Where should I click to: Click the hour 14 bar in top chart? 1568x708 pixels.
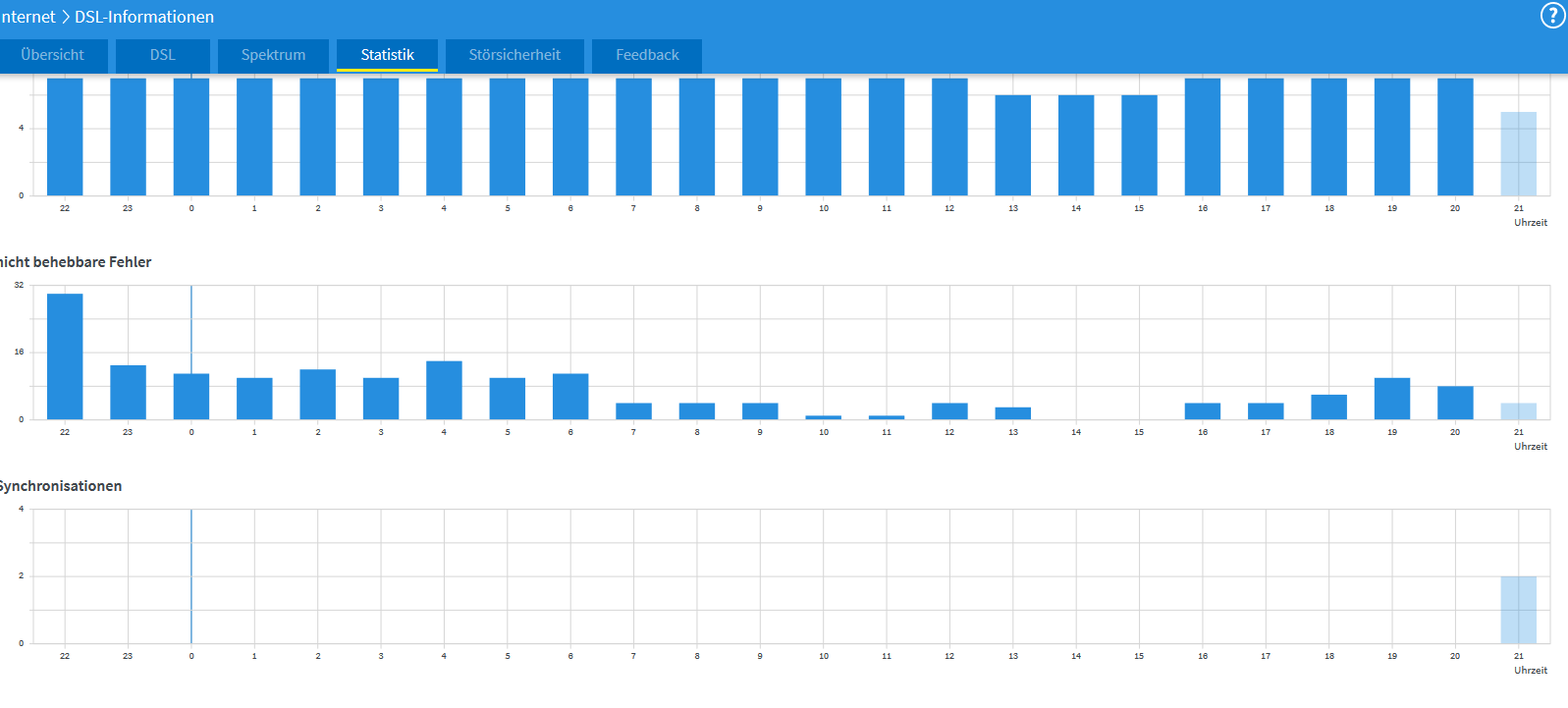[1076, 145]
